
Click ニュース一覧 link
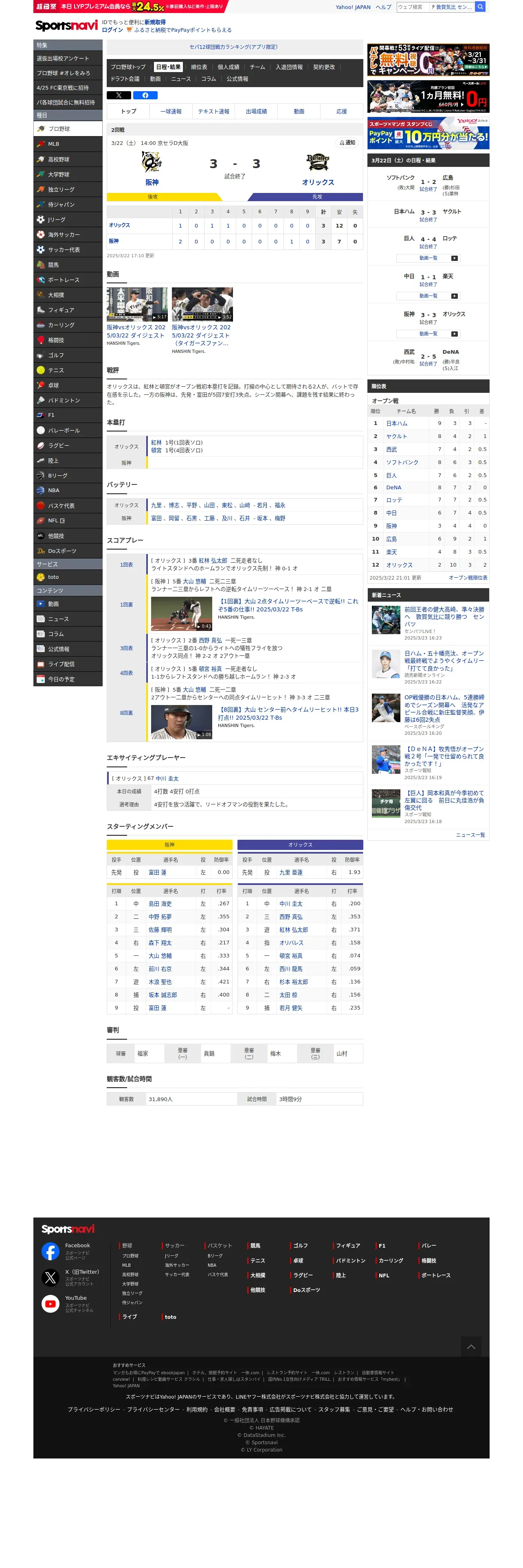pyautogui.click(x=470, y=835)
